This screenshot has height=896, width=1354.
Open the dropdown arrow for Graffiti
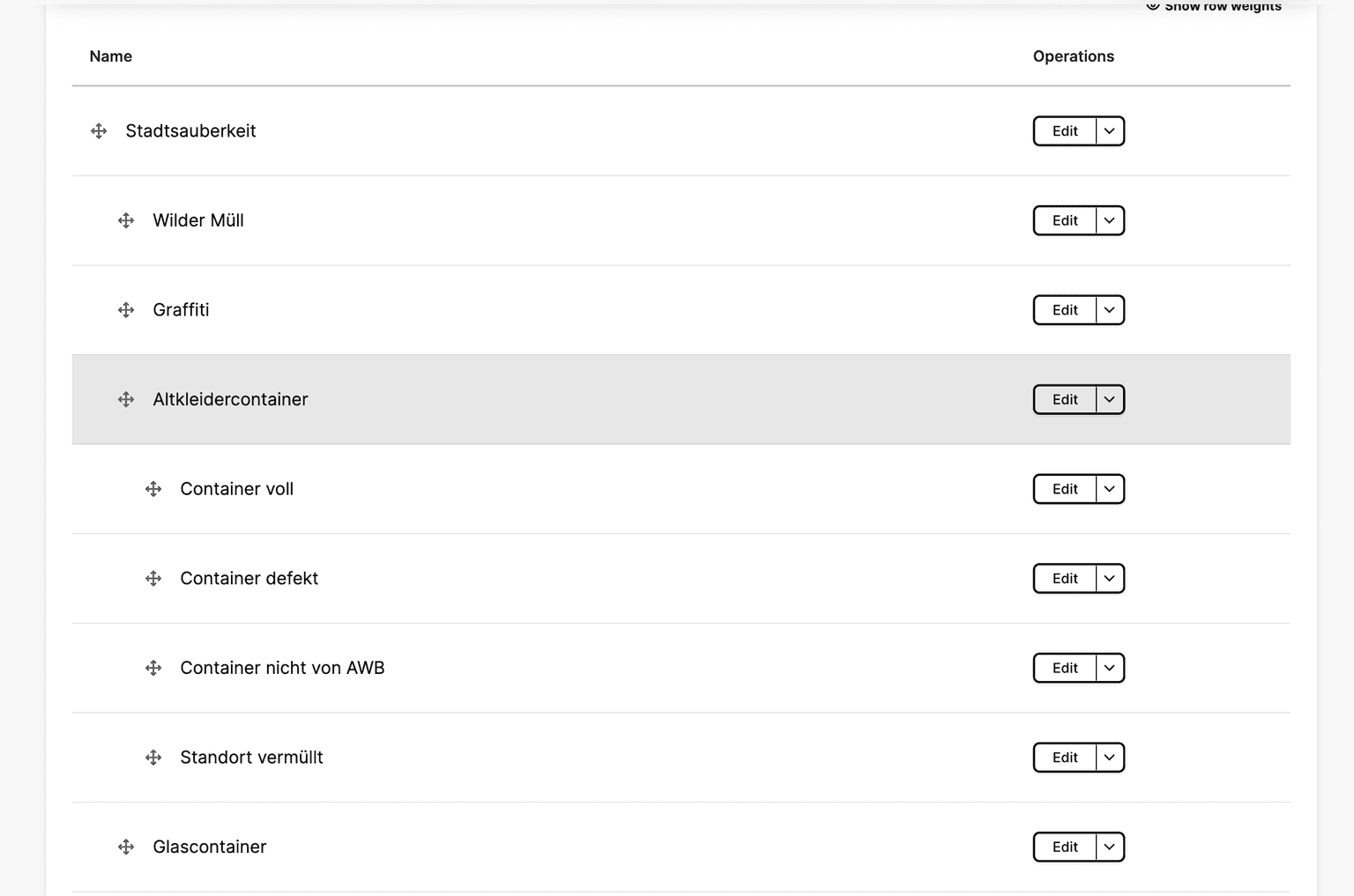1110,310
